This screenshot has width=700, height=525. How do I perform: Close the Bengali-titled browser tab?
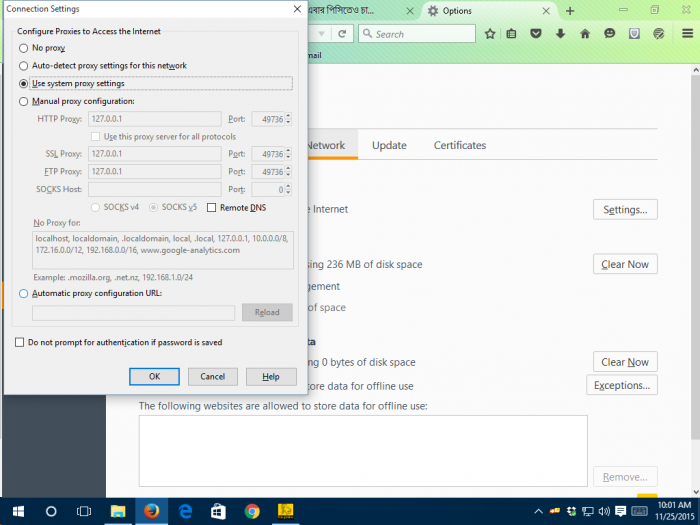(x=410, y=11)
